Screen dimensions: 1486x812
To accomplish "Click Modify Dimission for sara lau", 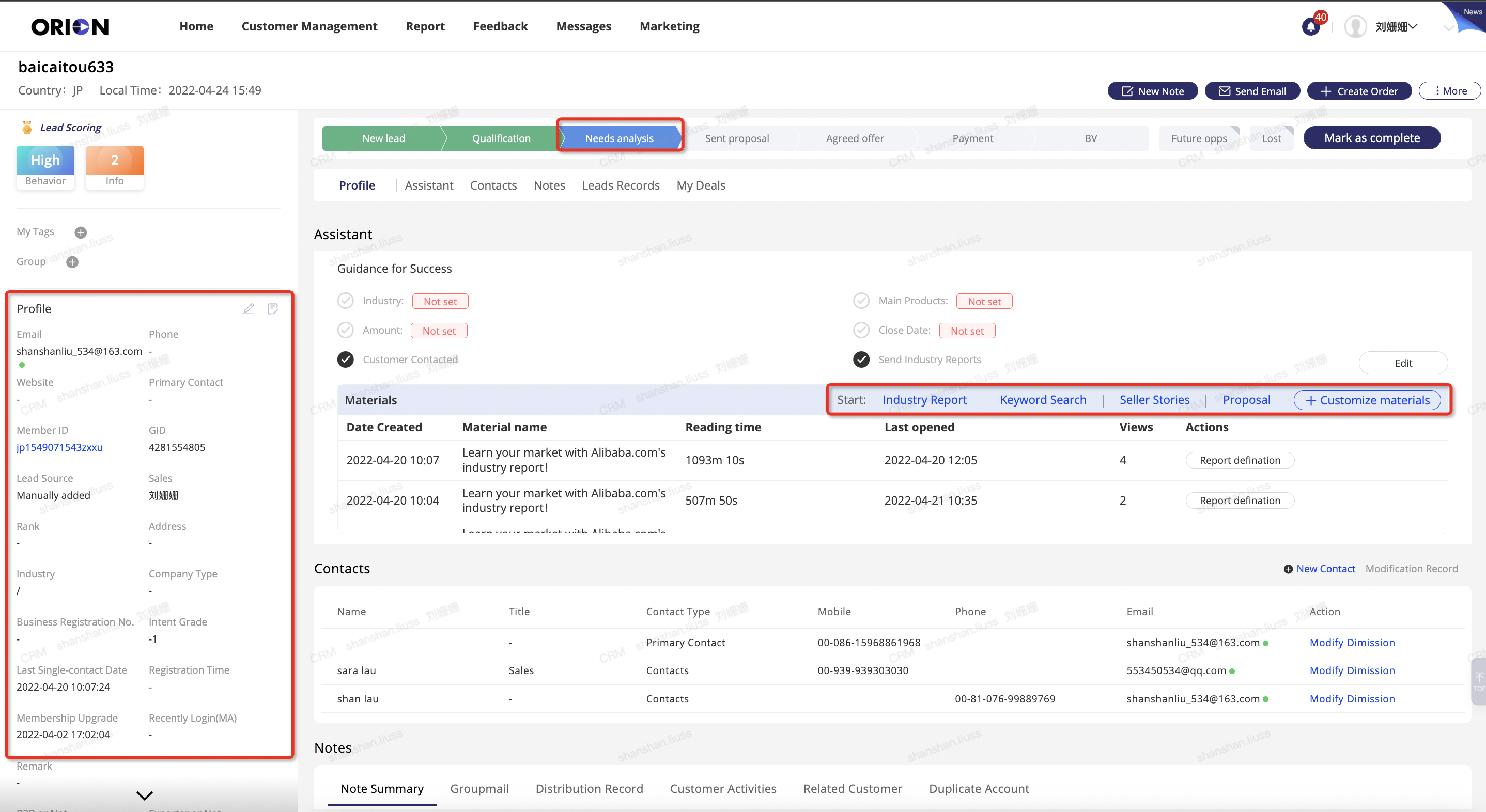I will 1352,670.
